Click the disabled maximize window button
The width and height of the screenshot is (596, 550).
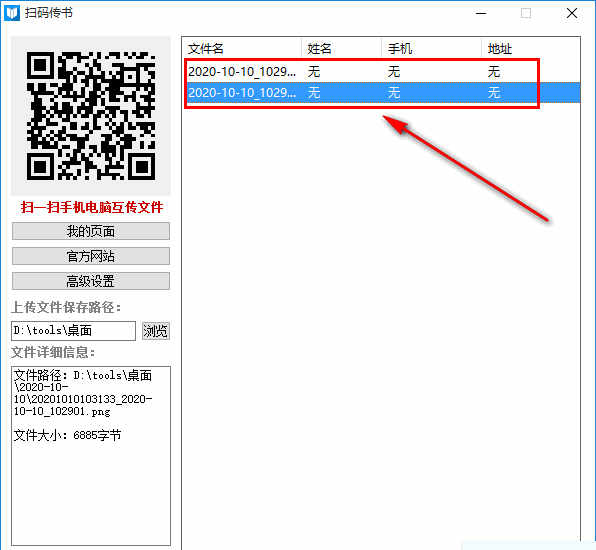coord(526,13)
